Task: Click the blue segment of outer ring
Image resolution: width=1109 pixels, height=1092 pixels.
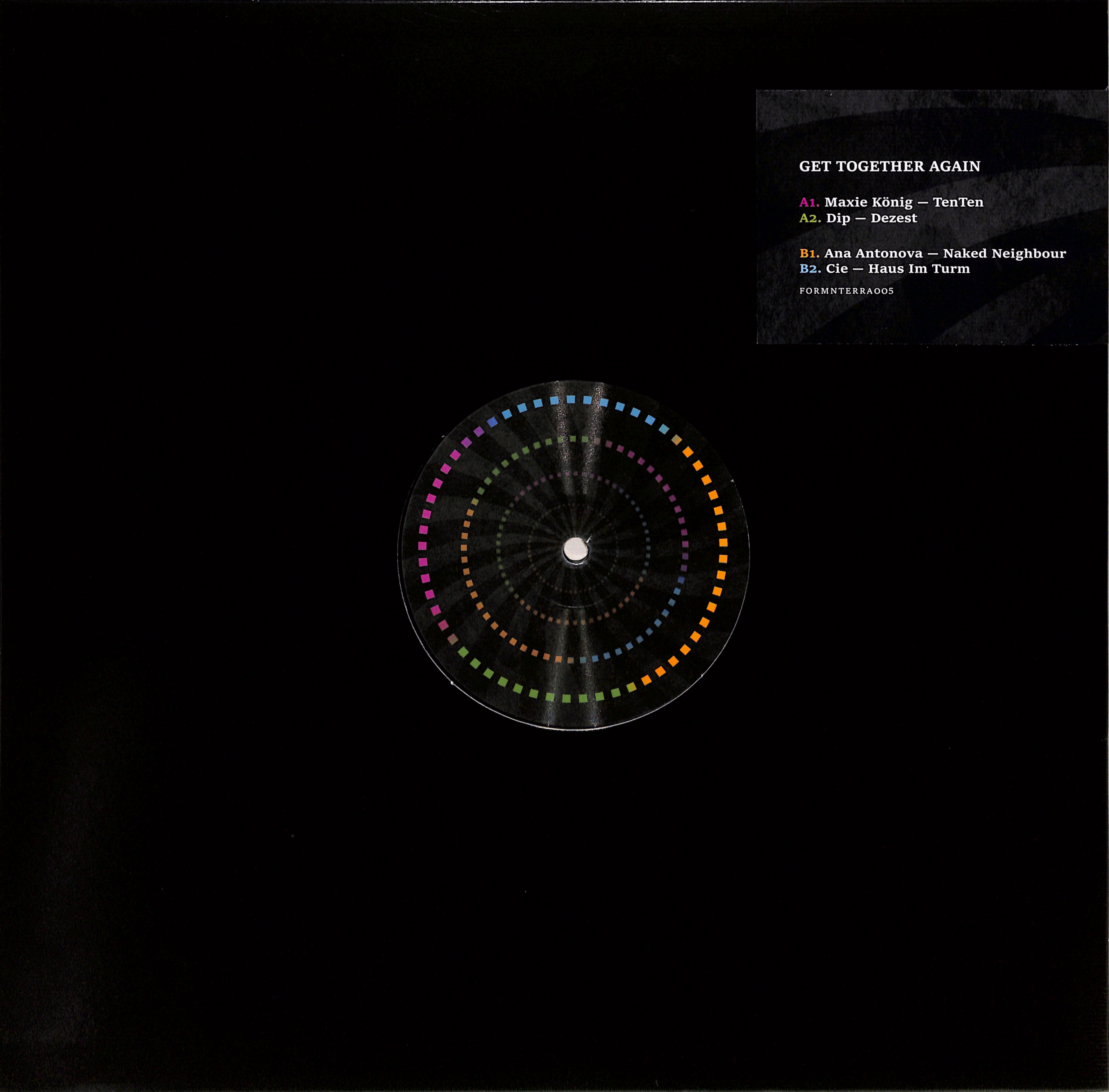Action: pos(571,400)
